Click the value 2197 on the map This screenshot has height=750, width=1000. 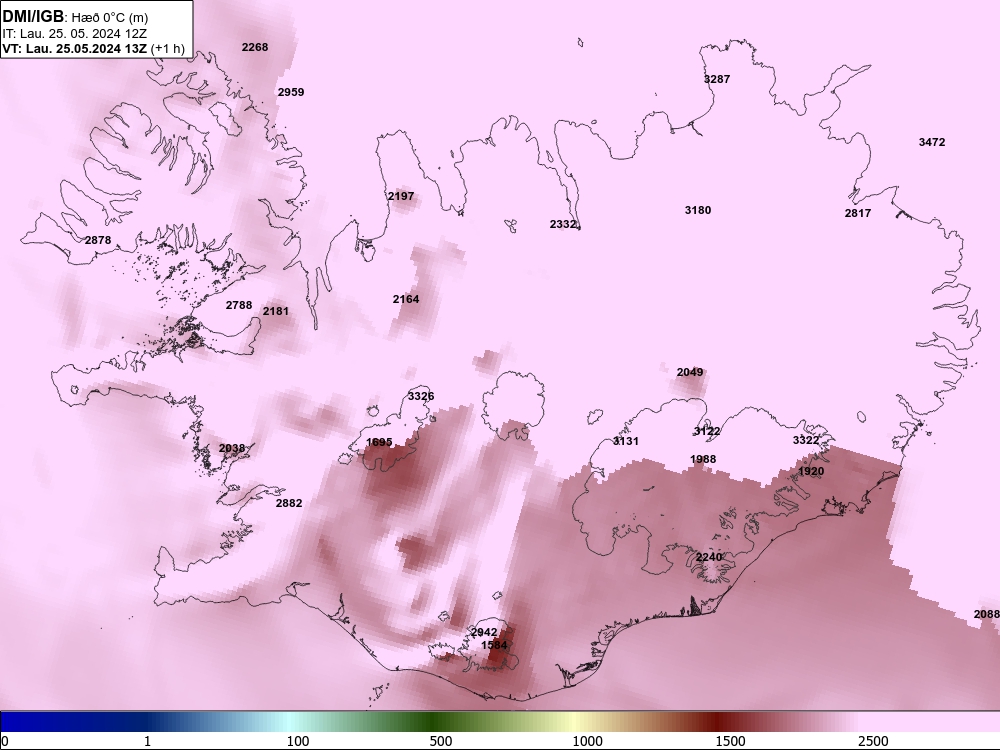coord(401,196)
